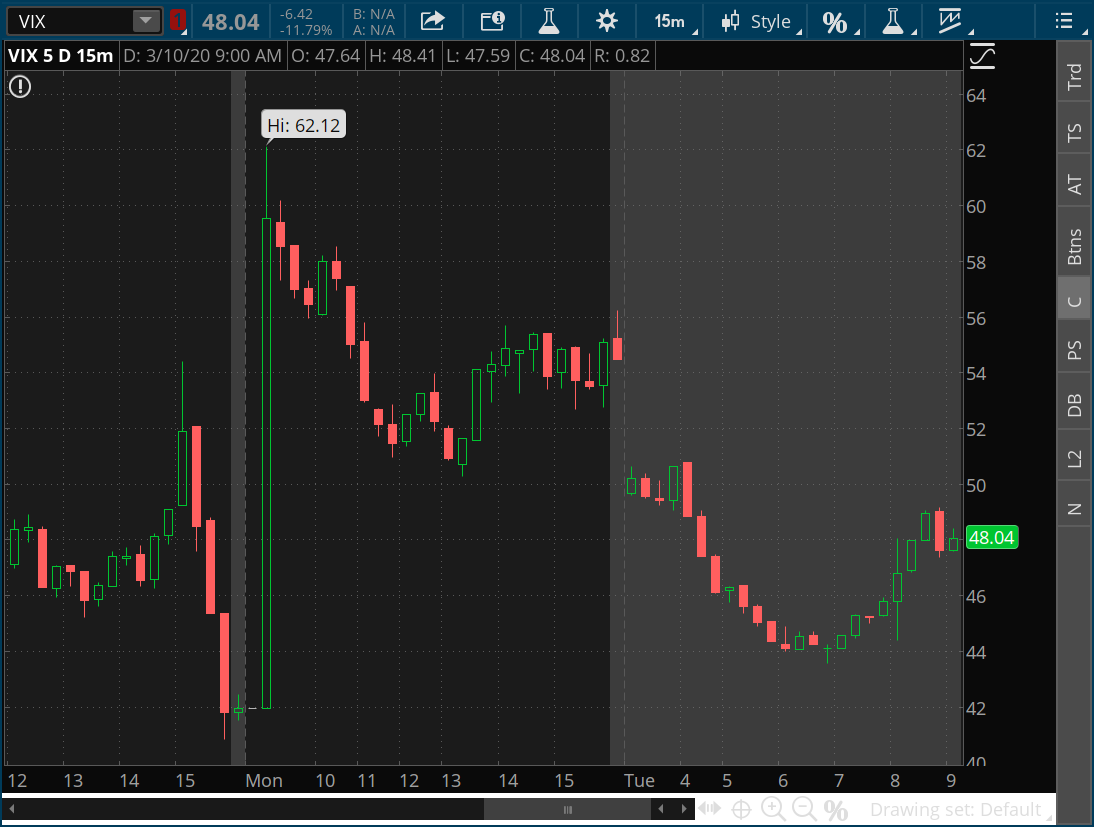The image size is (1094, 827).
Task: Open the DB side tab
Action: (x=1074, y=404)
